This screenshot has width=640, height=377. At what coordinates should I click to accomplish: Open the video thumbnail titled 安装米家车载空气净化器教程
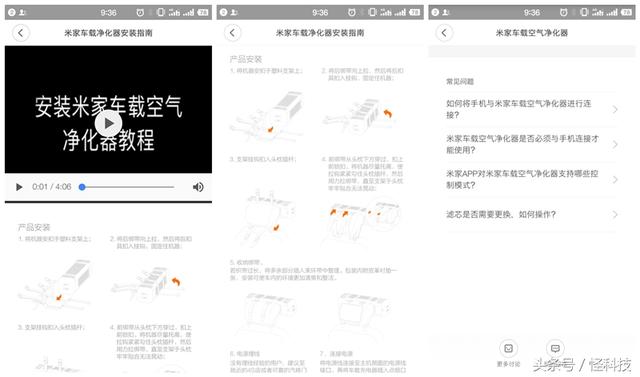click(x=108, y=109)
